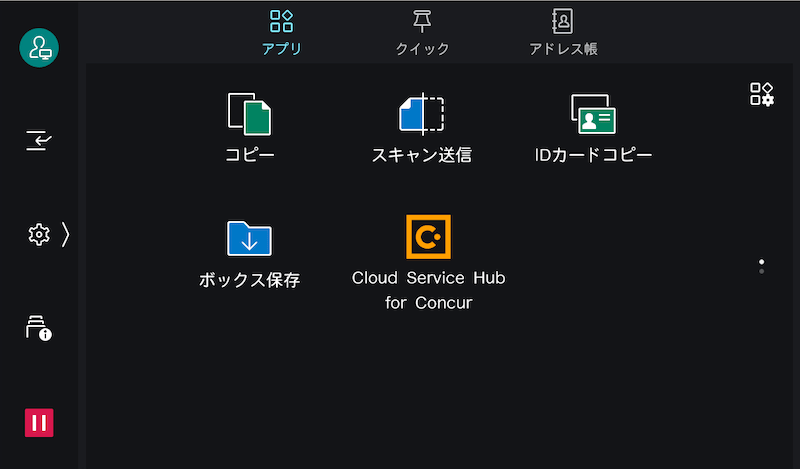Click the reset arrow icon in sidebar
The image size is (800, 469).
click(x=39, y=140)
